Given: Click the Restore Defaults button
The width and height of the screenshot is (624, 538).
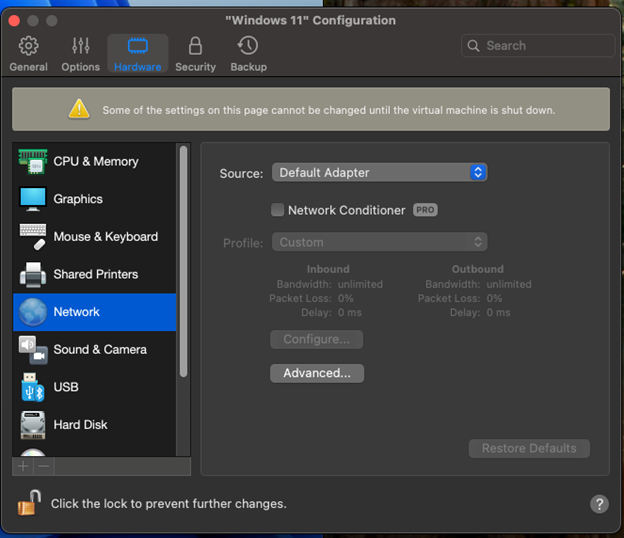Looking at the screenshot, I should point(529,448).
